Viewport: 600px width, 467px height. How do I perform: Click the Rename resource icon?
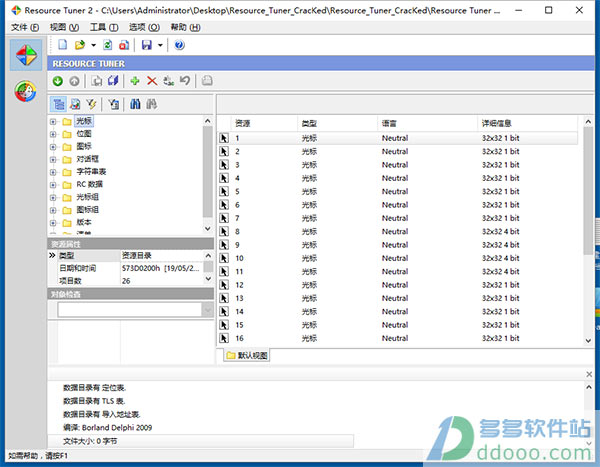pyautogui.click(x=168, y=81)
